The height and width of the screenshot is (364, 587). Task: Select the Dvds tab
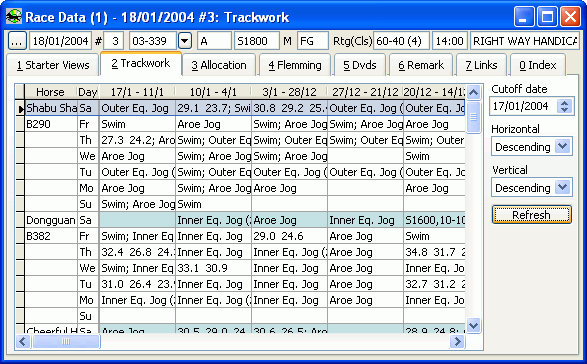click(x=360, y=65)
